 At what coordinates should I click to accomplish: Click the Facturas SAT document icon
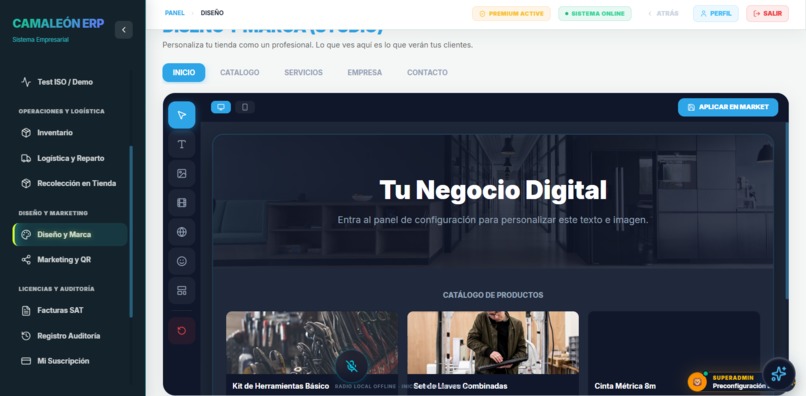coord(26,311)
